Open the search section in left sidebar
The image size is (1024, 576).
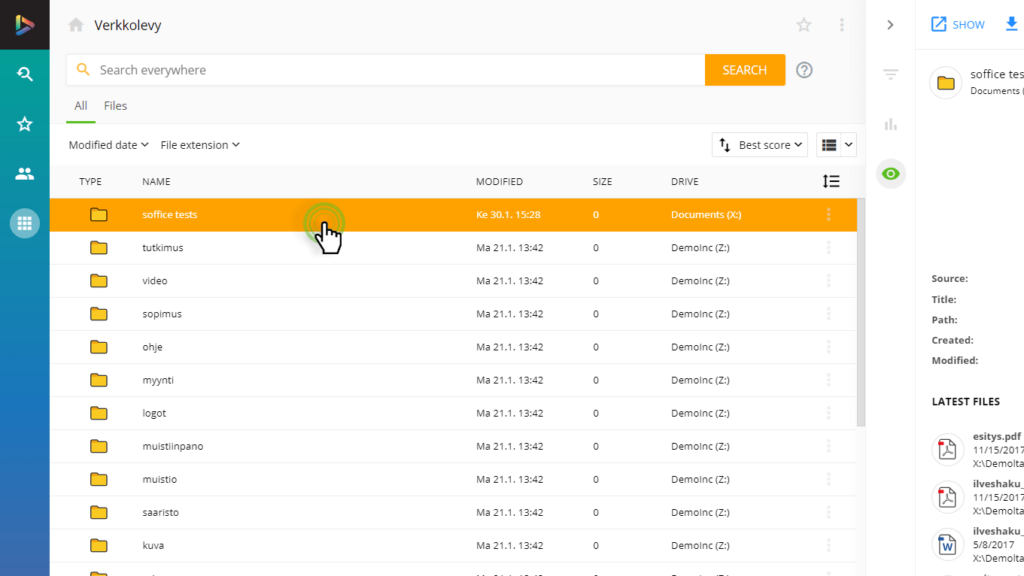tap(25, 74)
